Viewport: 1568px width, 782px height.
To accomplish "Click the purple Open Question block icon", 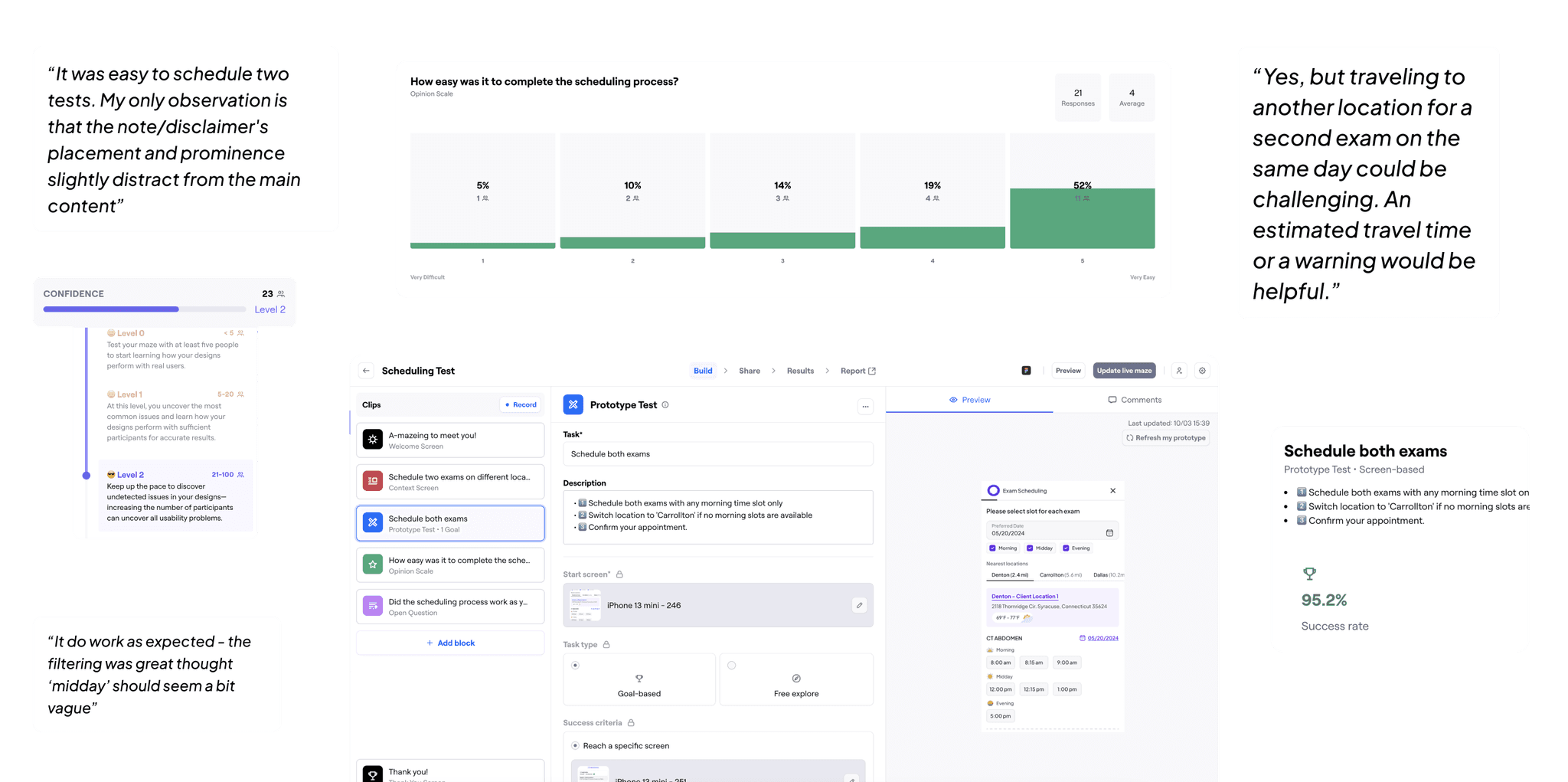I will point(371,605).
